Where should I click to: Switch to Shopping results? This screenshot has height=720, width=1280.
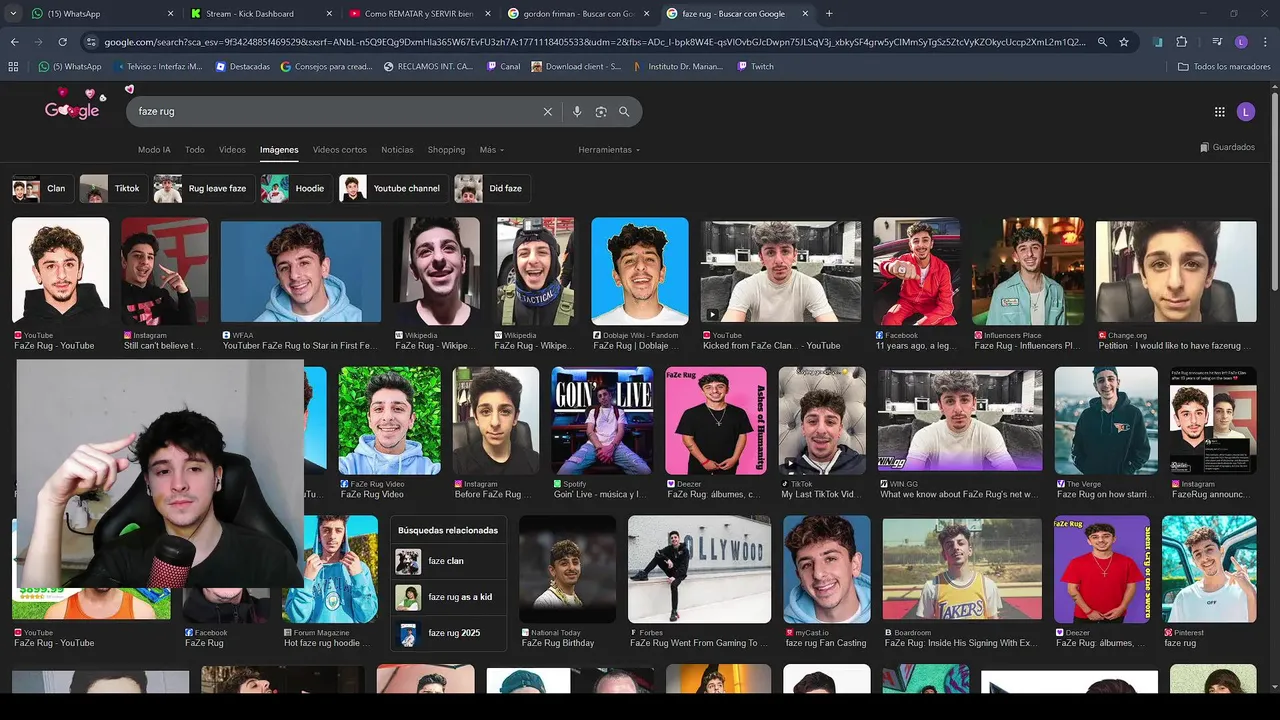[x=446, y=150]
